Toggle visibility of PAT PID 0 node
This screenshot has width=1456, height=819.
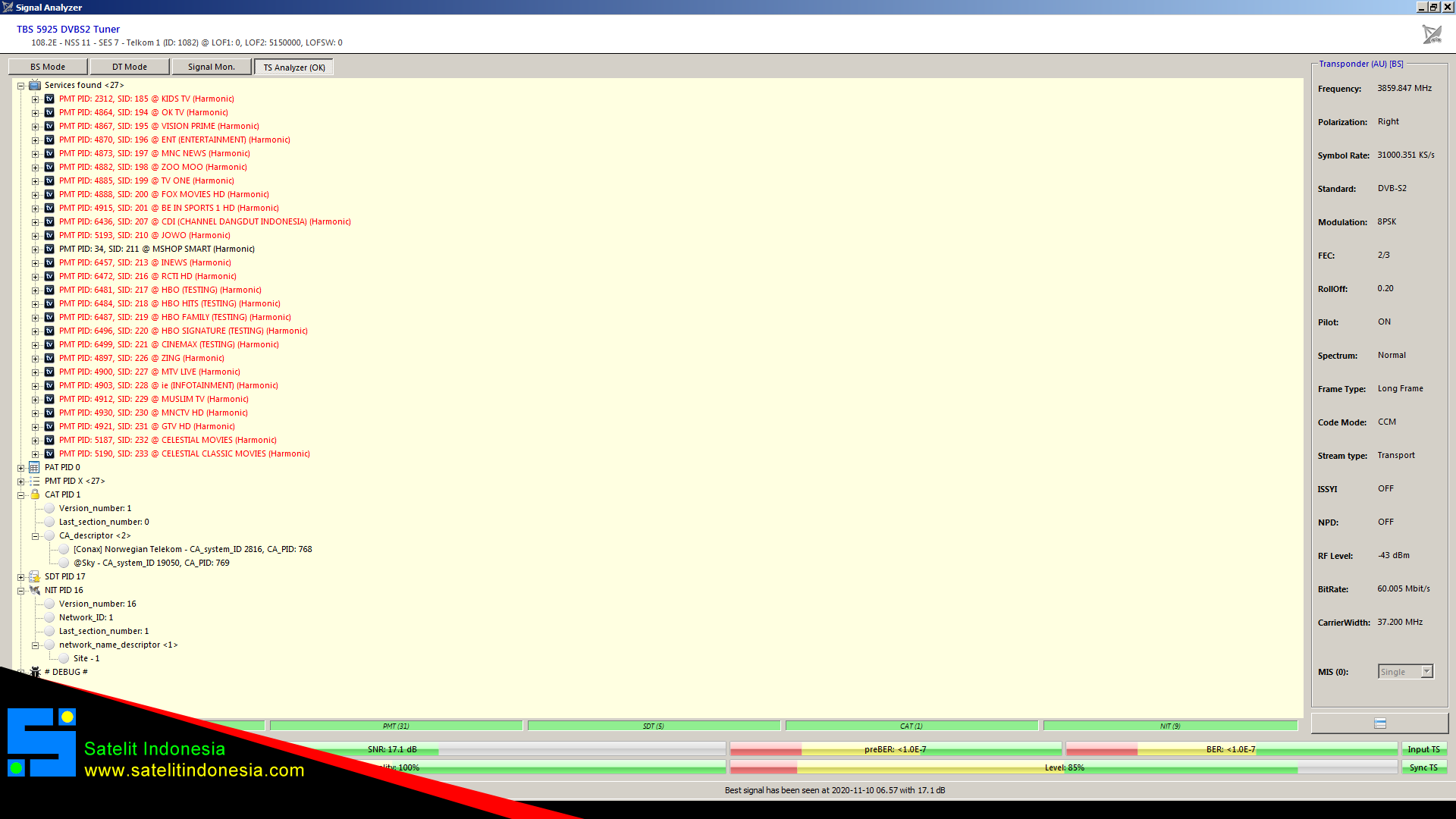[x=20, y=467]
